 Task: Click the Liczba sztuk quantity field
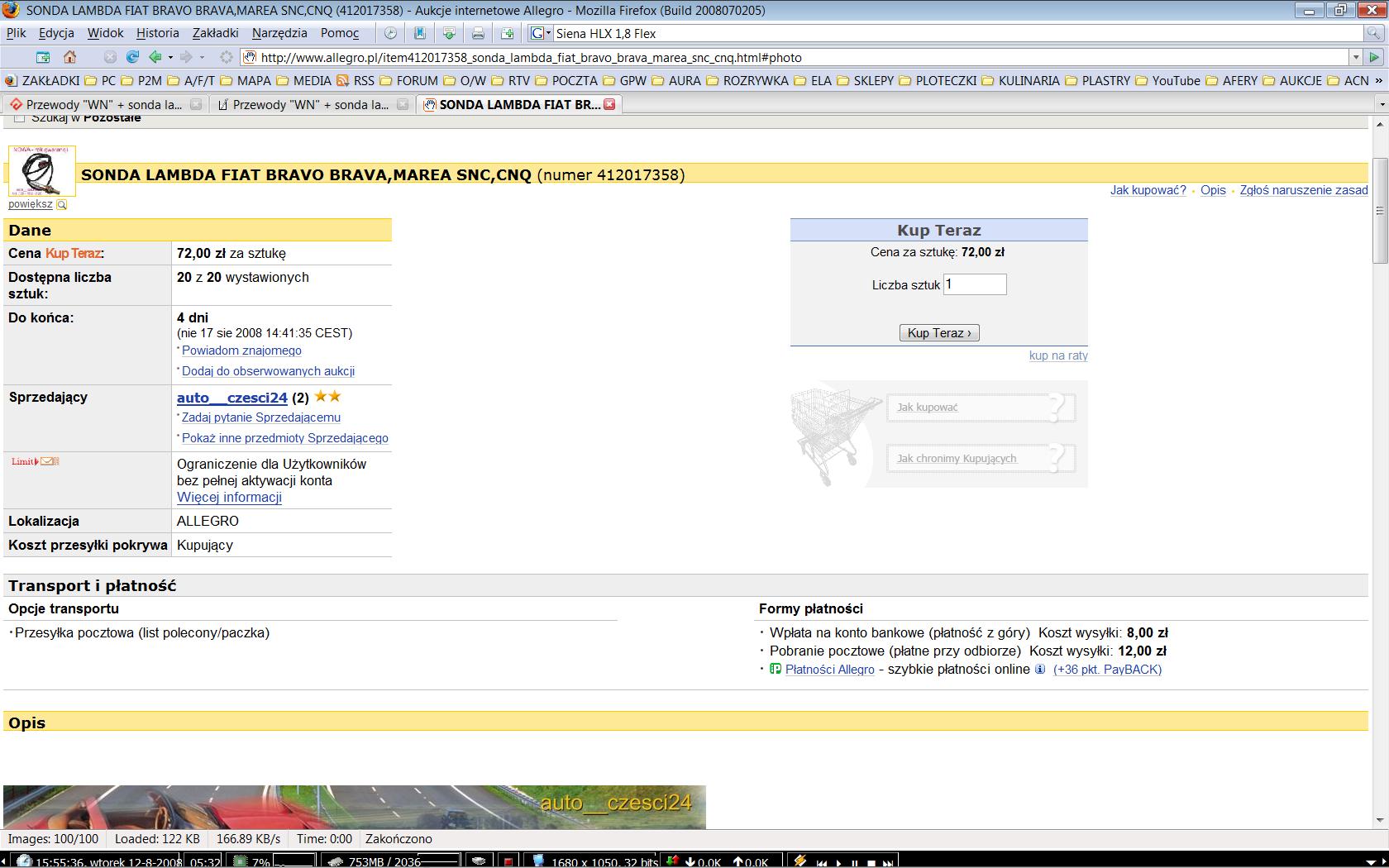click(976, 284)
